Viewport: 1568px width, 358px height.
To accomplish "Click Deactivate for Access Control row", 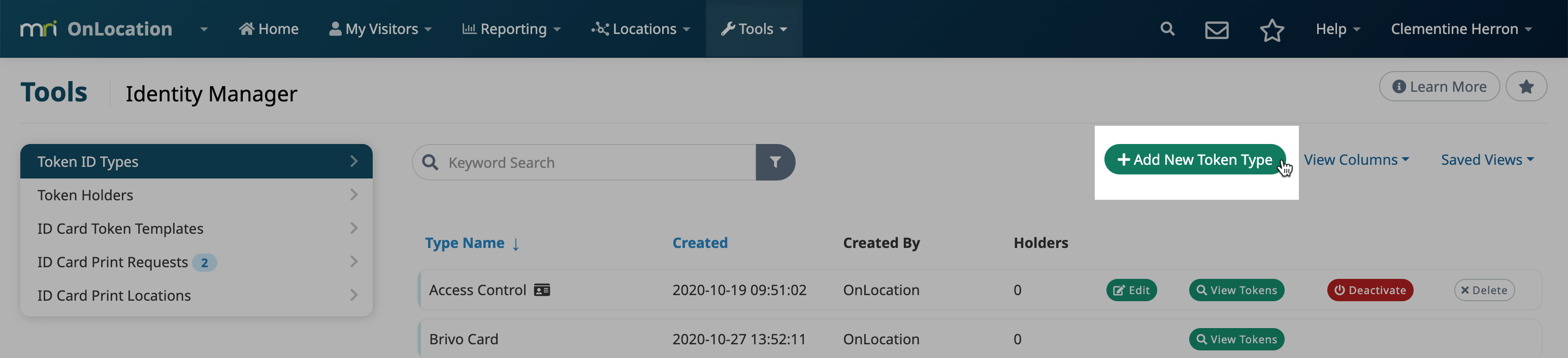I will click(1370, 290).
